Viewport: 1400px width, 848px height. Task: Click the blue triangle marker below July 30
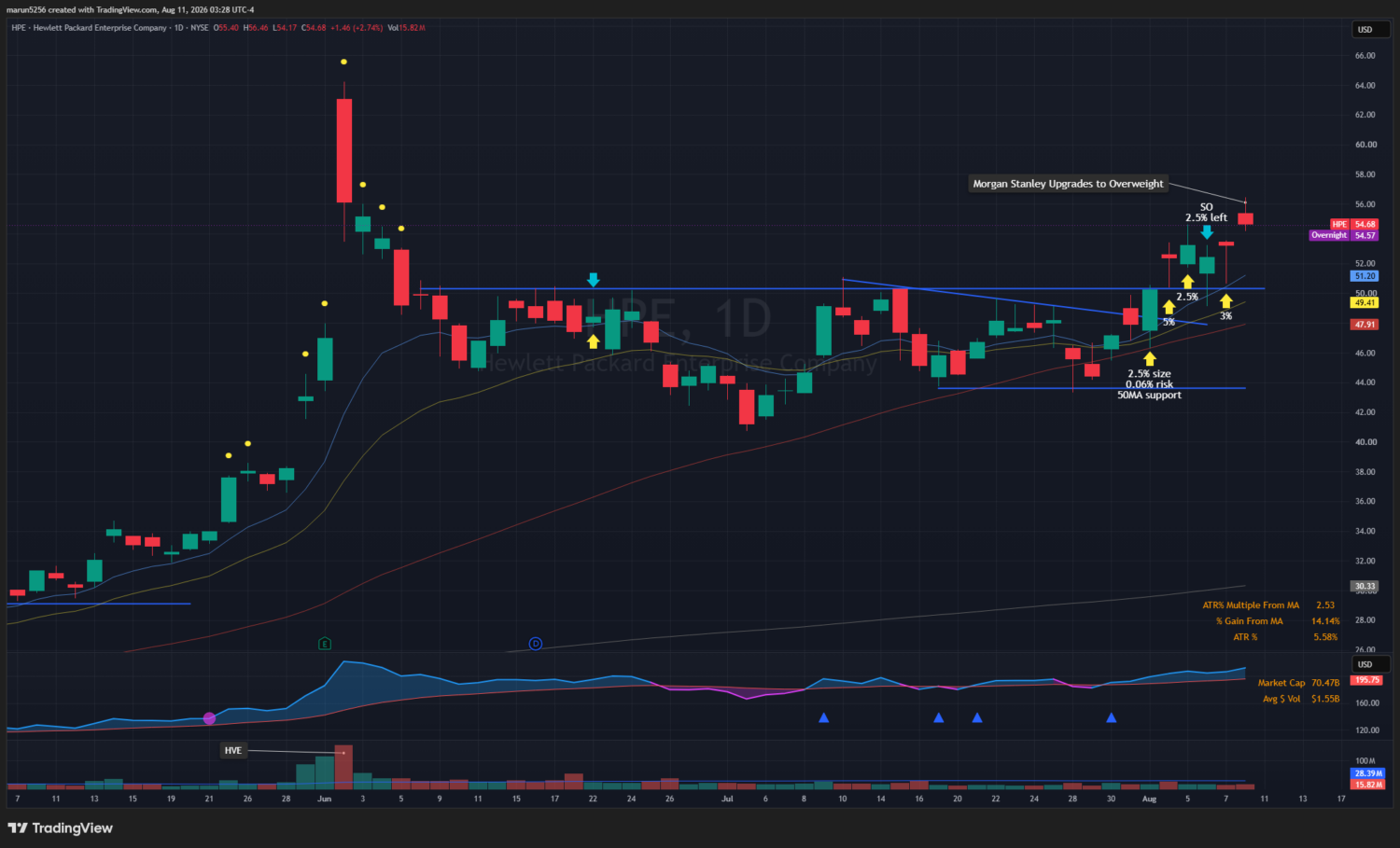1112,717
